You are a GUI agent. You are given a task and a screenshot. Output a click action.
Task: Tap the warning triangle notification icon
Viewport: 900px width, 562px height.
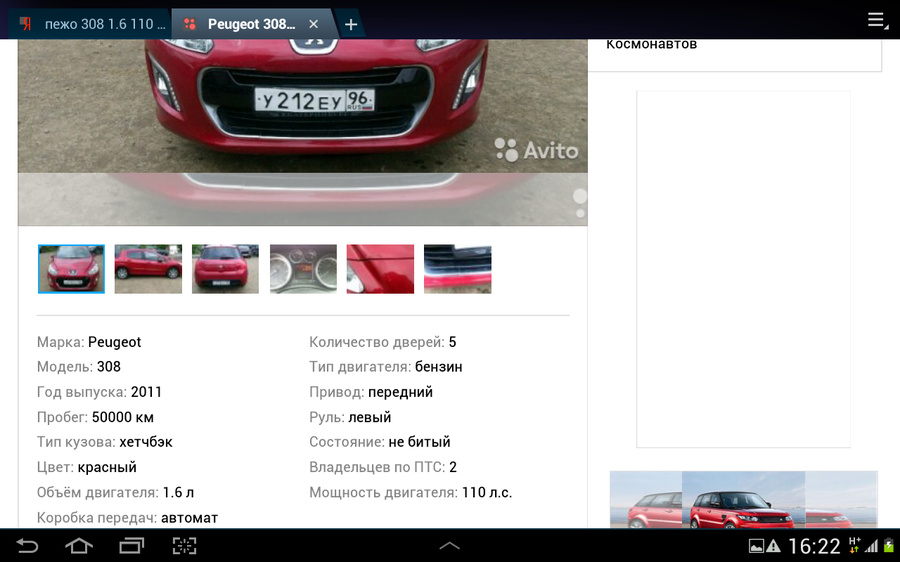(773, 546)
